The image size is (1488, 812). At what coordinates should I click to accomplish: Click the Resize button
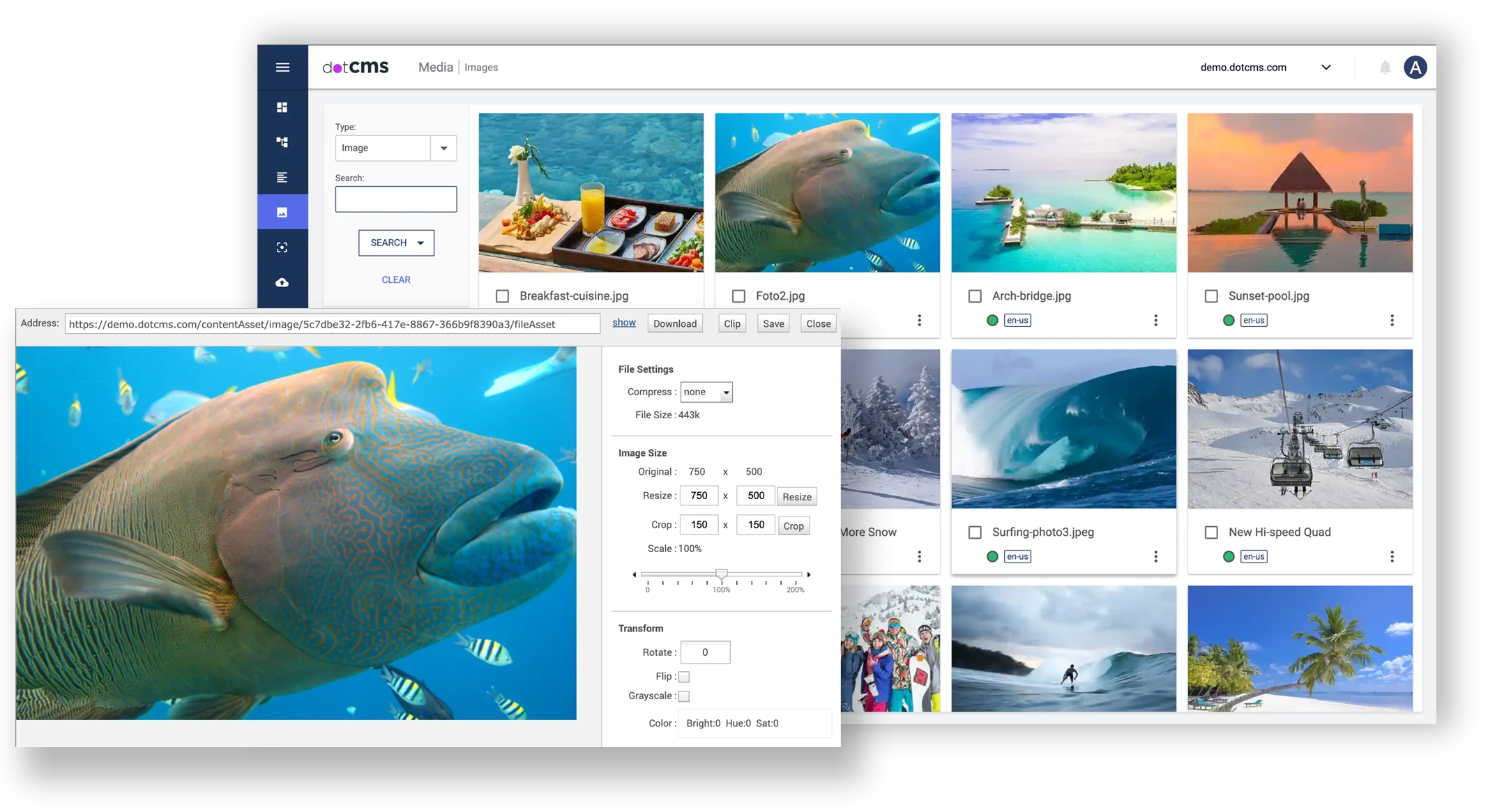(797, 497)
